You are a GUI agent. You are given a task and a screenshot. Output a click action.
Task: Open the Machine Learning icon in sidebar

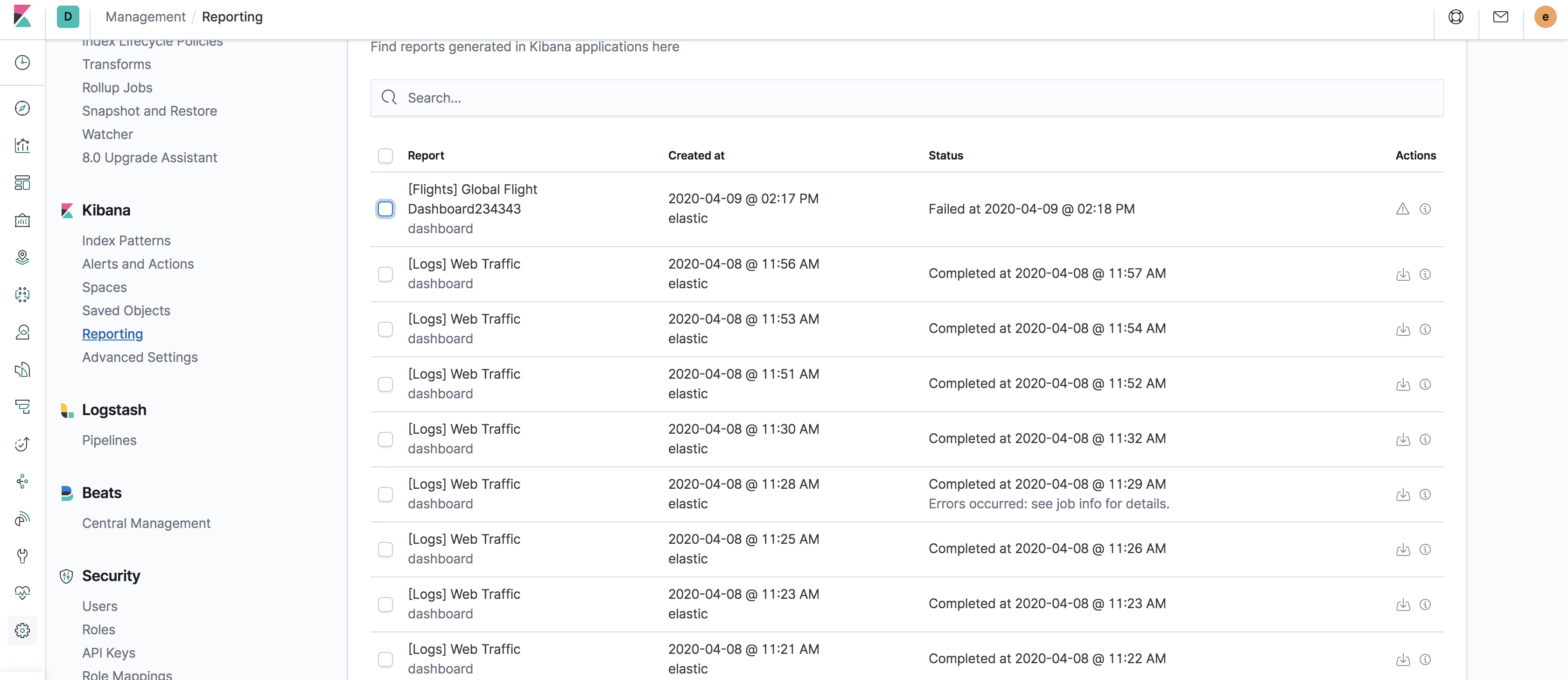22,295
